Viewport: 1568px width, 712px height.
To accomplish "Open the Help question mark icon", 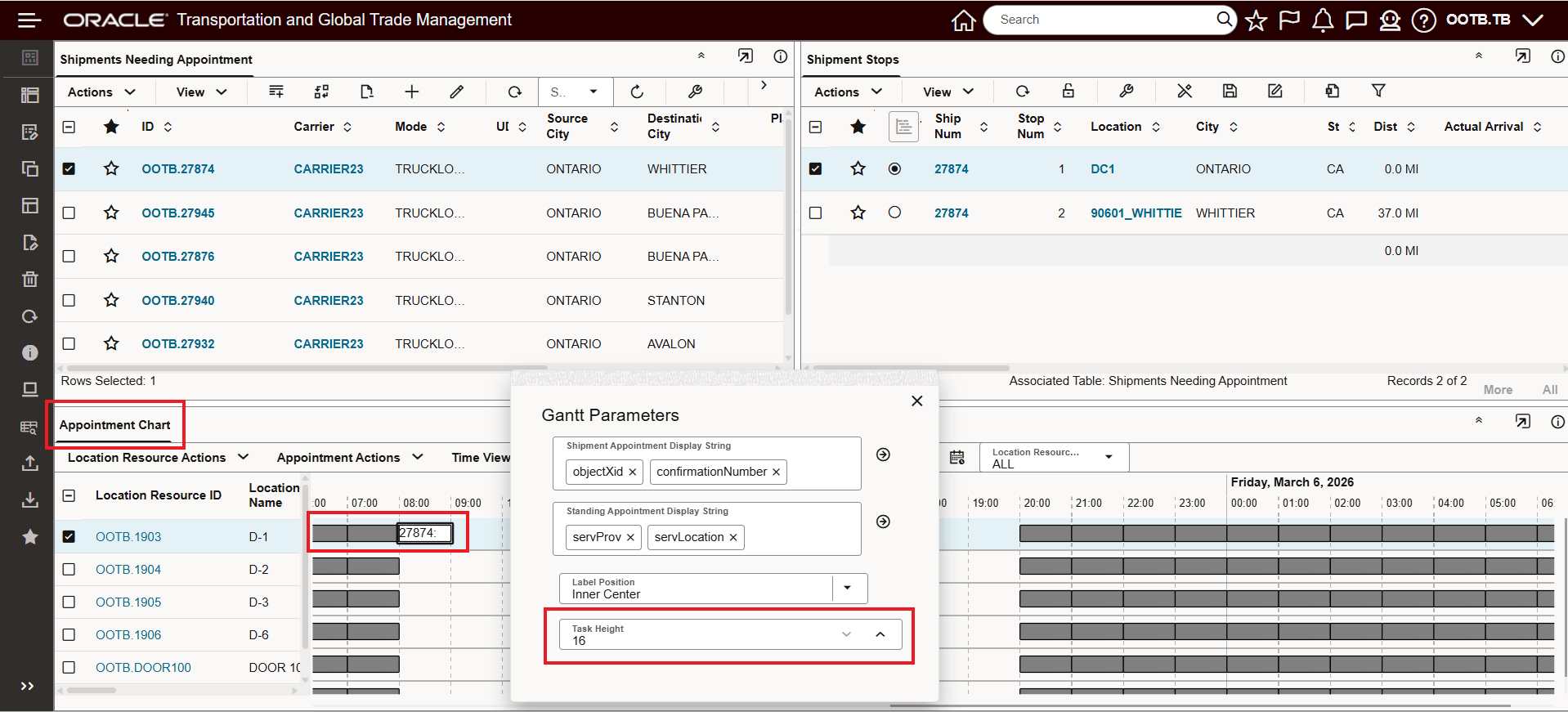I will point(1423,20).
